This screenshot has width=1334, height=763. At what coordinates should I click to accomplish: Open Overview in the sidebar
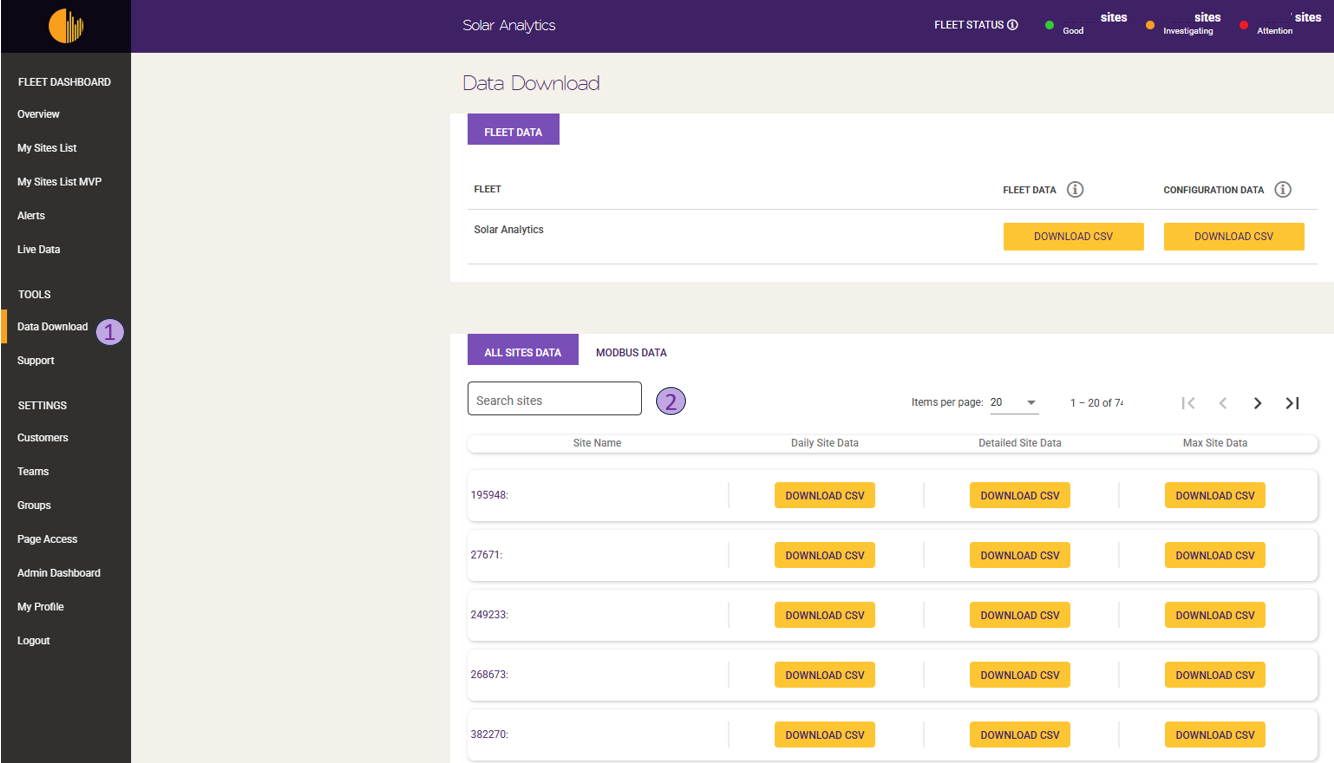[38, 114]
